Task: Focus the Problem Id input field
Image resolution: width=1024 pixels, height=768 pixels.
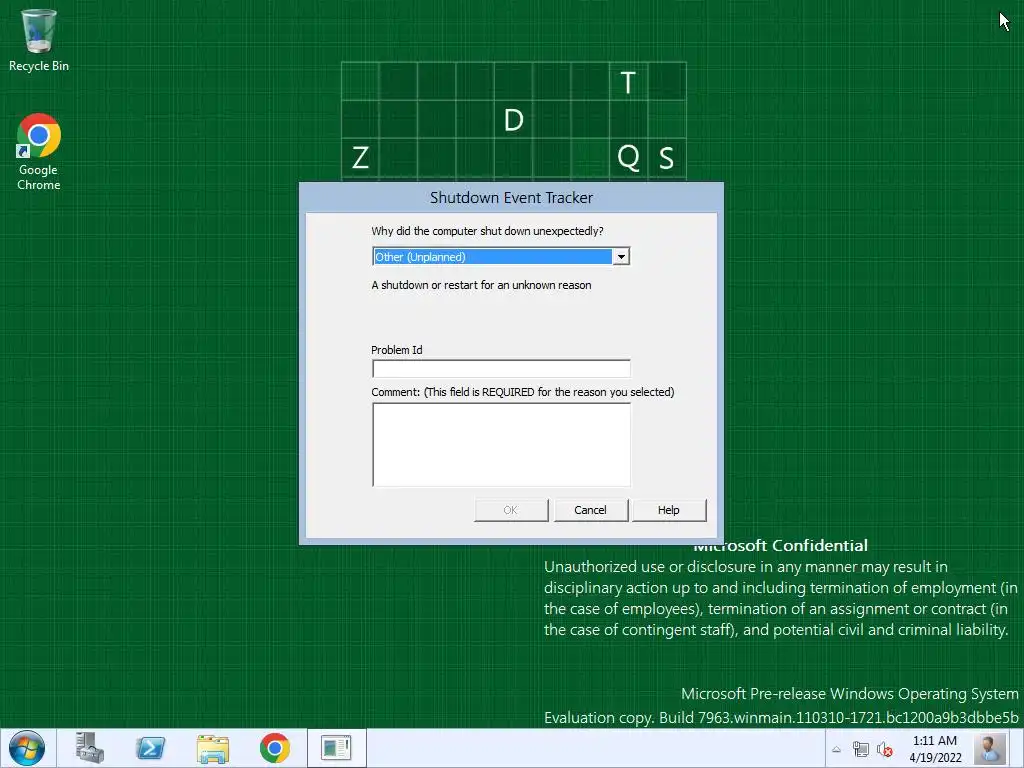Action: point(501,369)
